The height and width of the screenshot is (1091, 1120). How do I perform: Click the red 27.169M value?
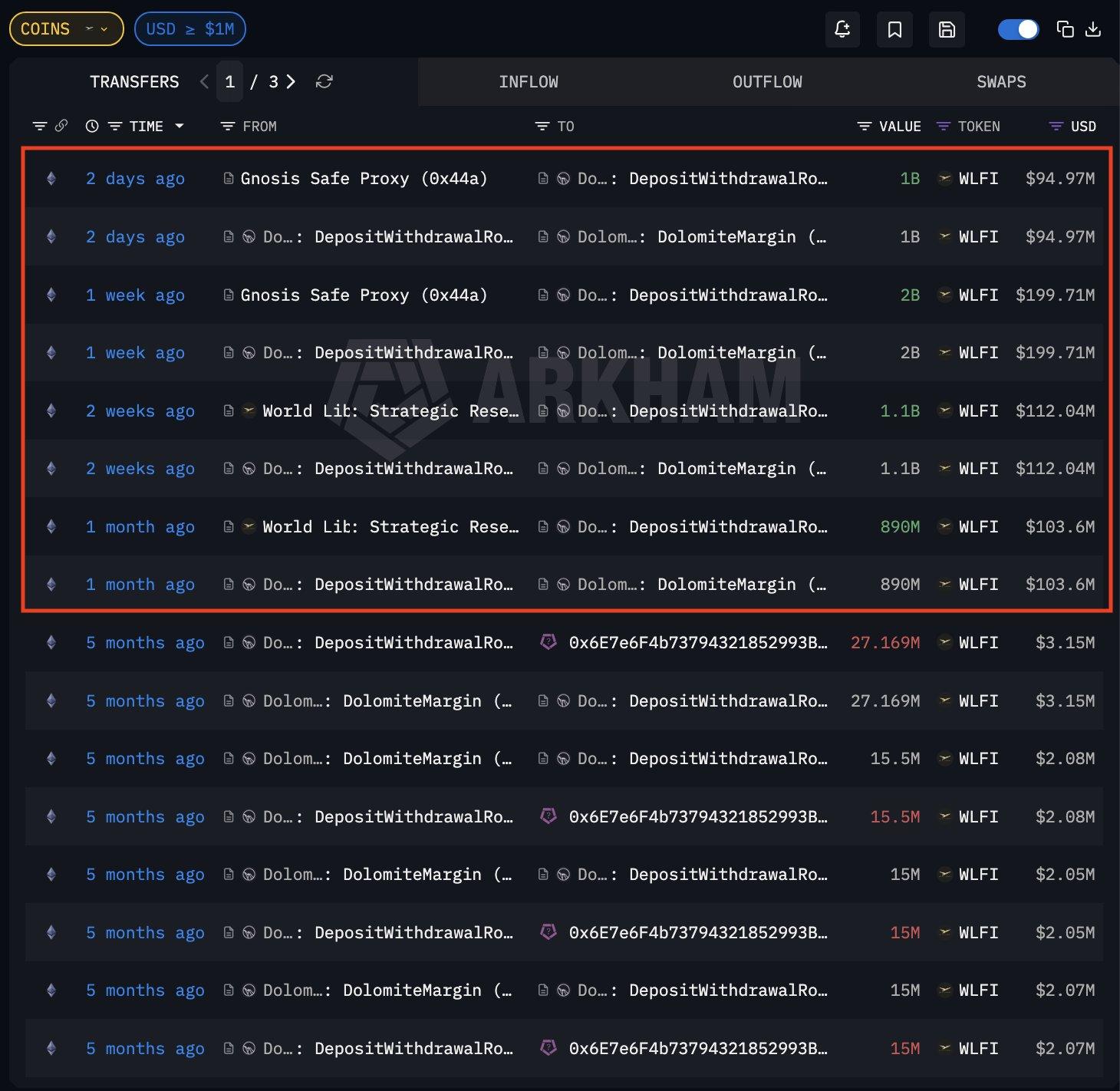[x=885, y=643]
